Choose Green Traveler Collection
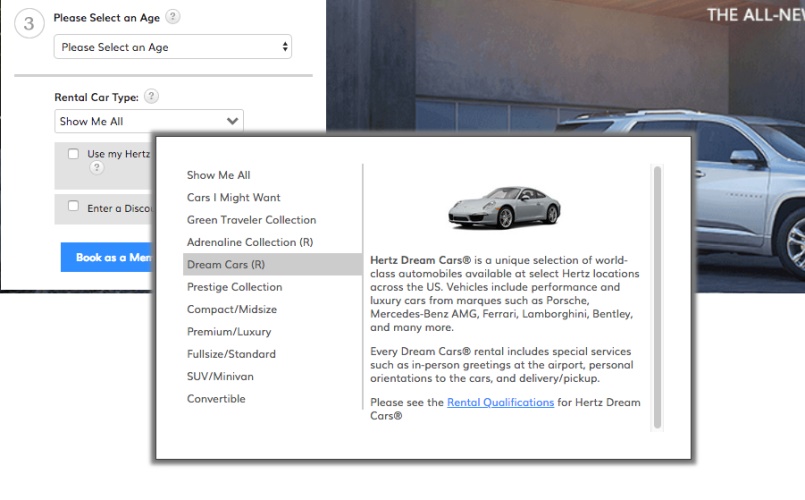This screenshot has height=500, width=805. click(x=251, y=220)
